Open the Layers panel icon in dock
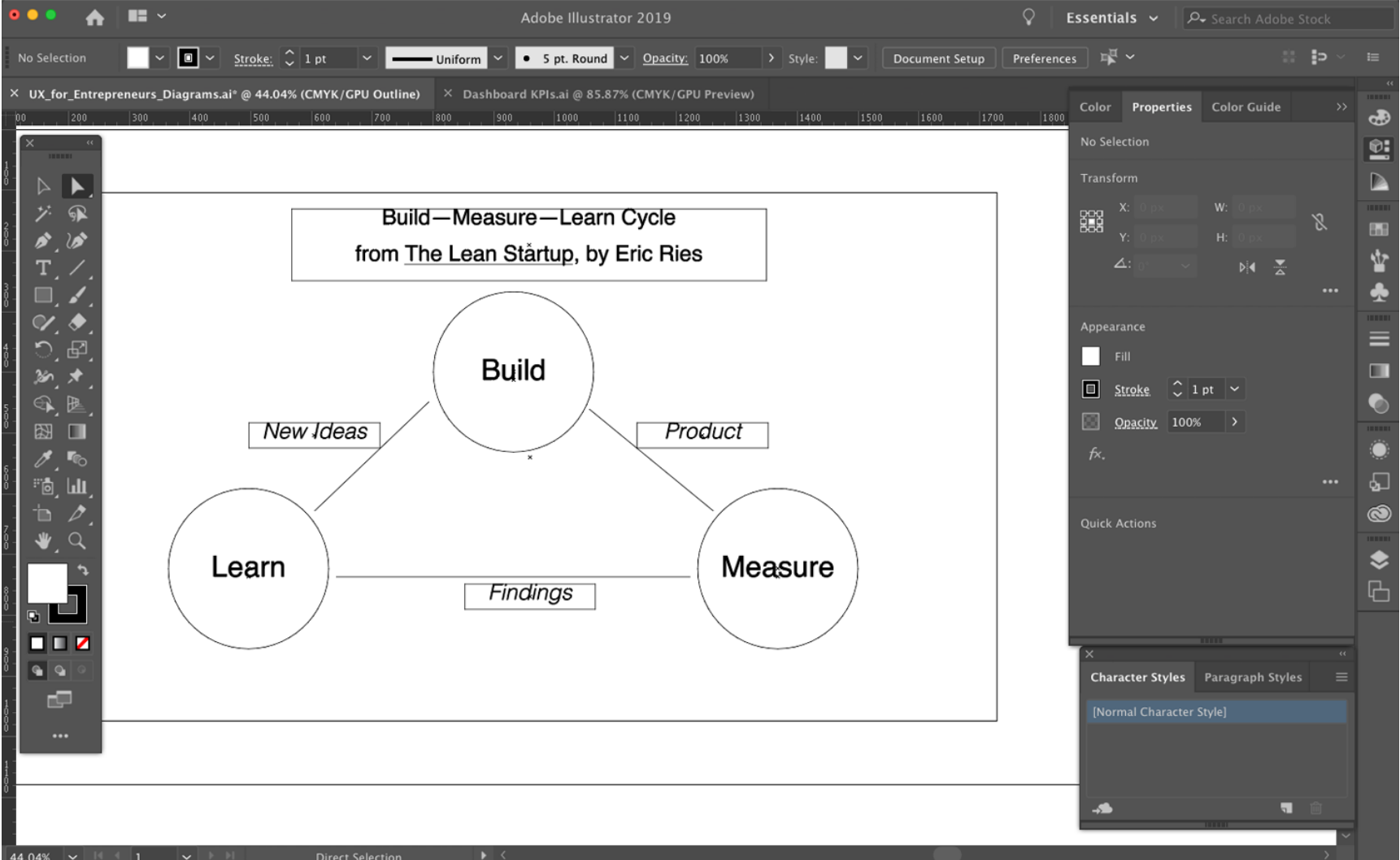The height and width of the screenshot is (860, 1400). pos(1379,560)
